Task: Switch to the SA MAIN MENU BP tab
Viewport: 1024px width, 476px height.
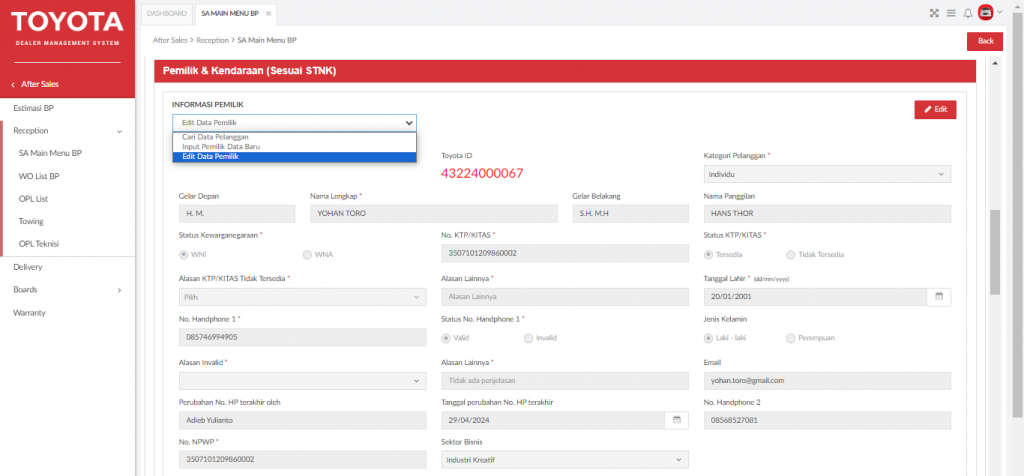Action: [230, 13]
